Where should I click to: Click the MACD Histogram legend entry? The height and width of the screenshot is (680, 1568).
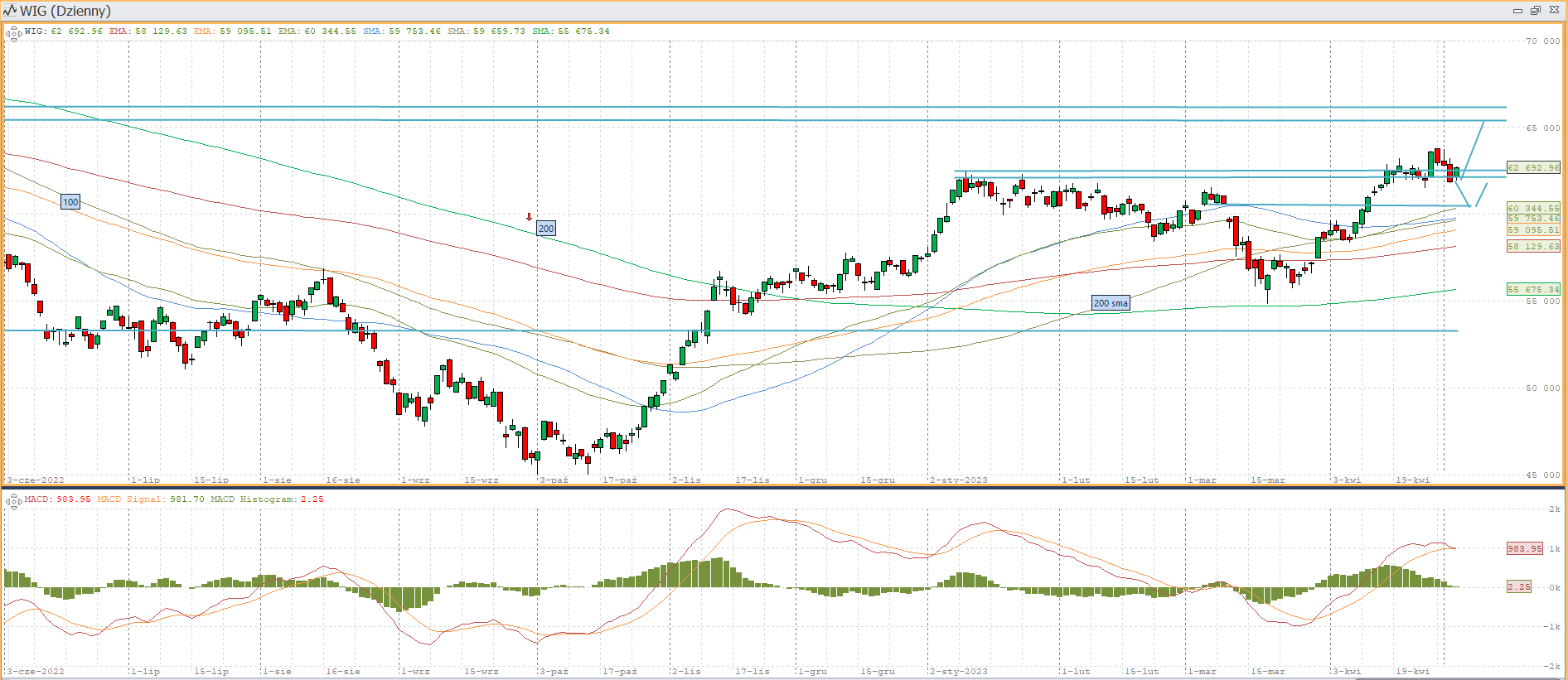pyautogui.click(x=267, y=499)
